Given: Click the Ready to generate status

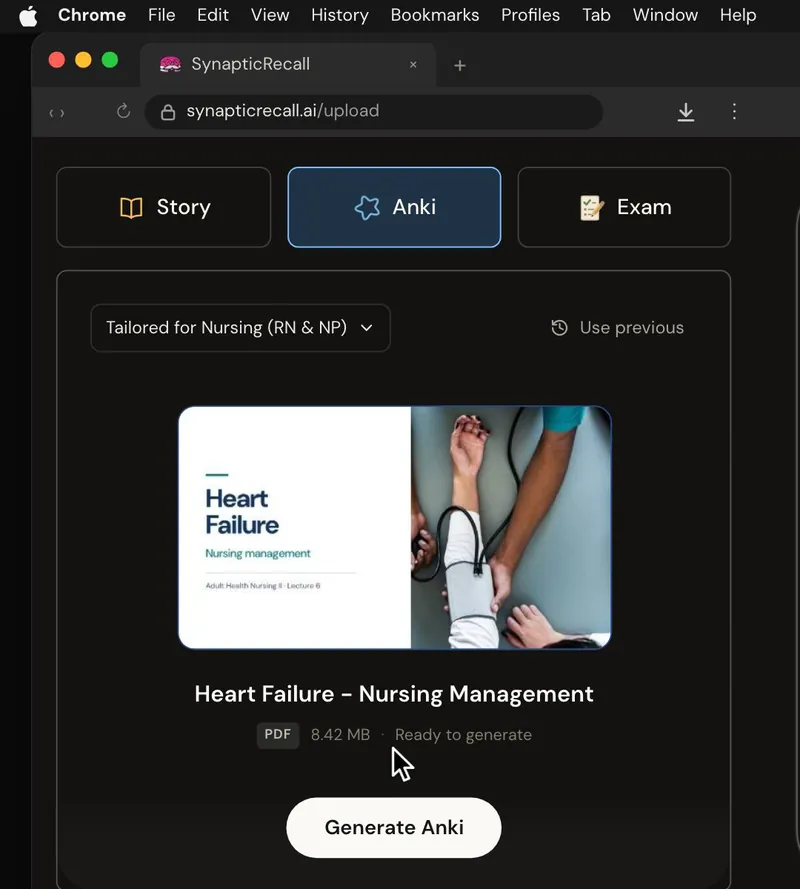Looking at the screenshot, I should [x=463, y=735].
